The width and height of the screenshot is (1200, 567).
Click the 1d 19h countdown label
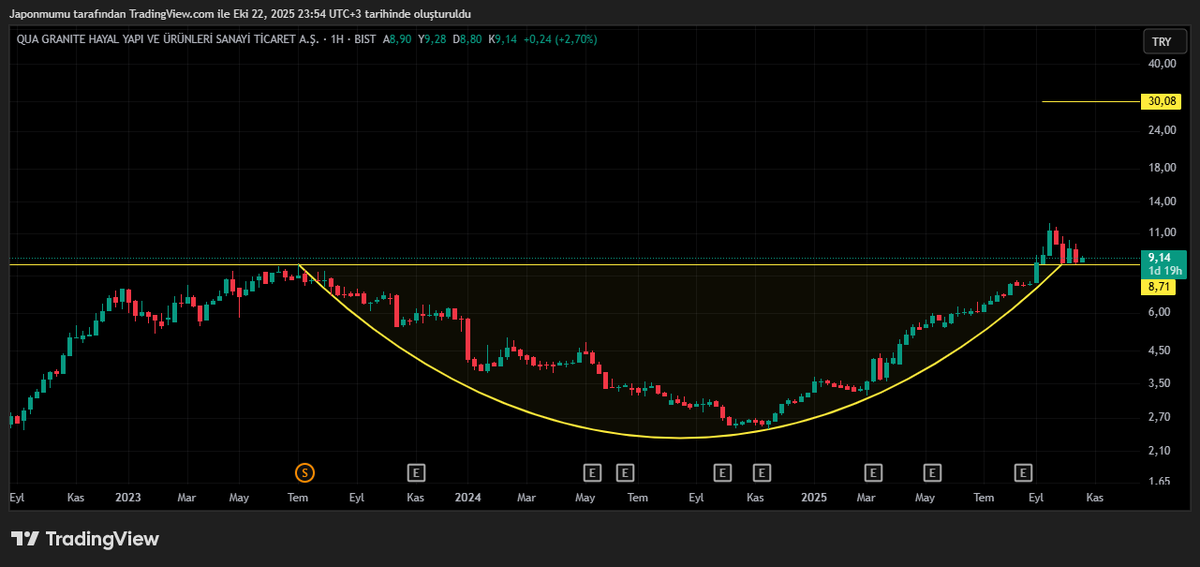1164,271
